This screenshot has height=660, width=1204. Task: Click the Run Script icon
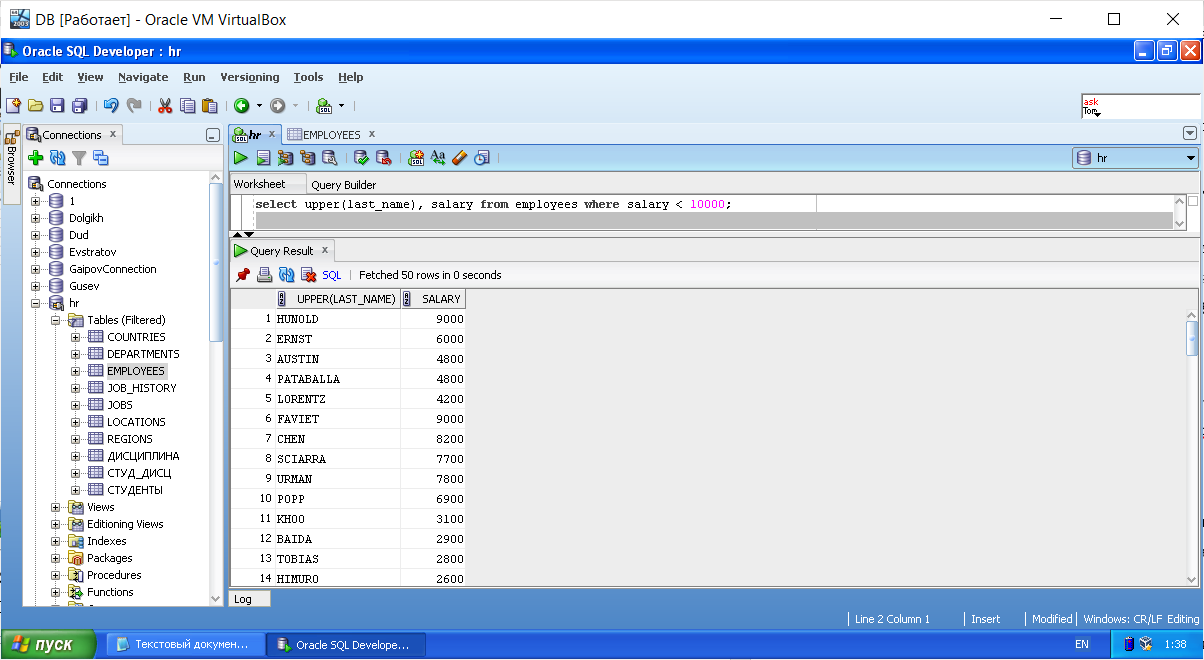[x=263, y=157]
